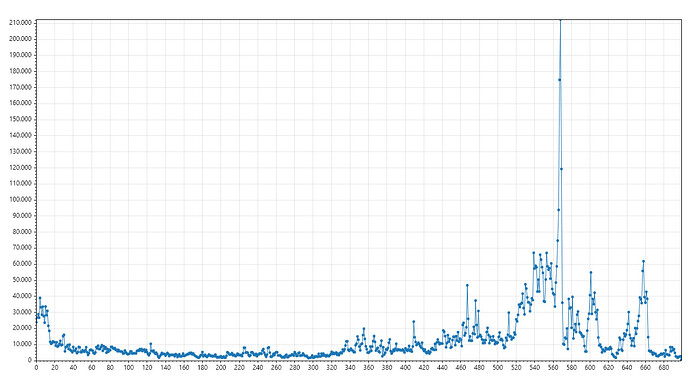The height and width of the screenshot is (383, 690).
Task: Click the 600 x-axis label
Action: (589, 368)
